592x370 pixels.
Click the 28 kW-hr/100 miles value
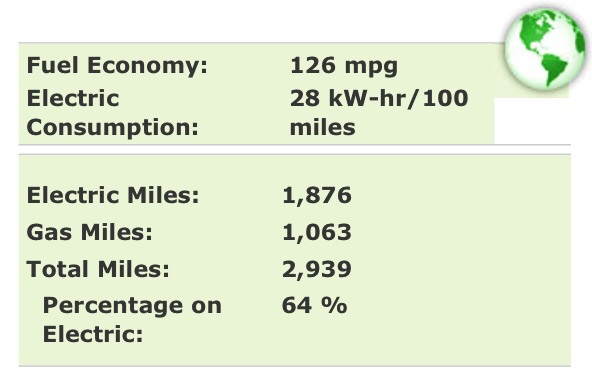click(379, 113)
